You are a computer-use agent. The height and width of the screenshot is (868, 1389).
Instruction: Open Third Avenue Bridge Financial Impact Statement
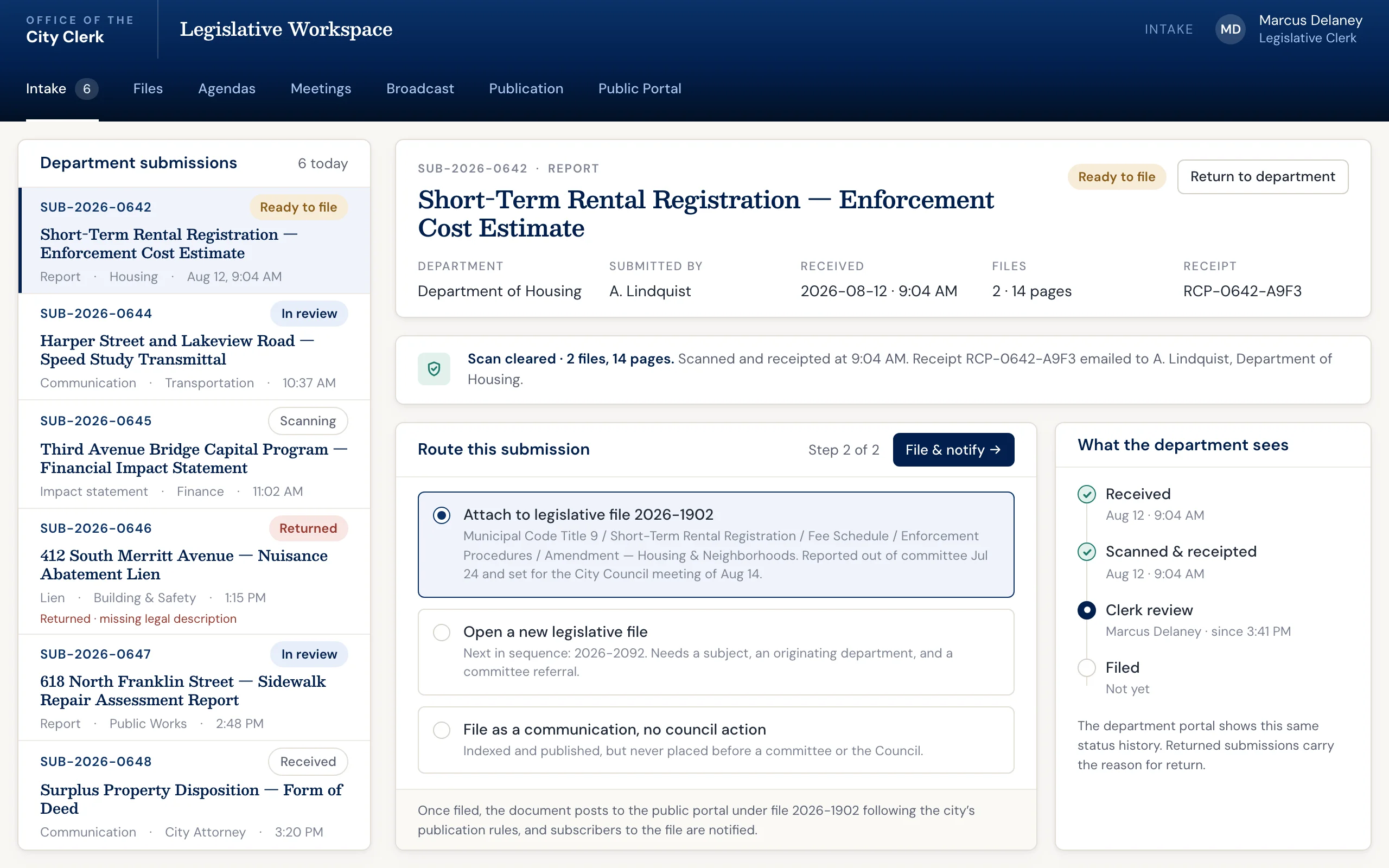tap(194, 454)
